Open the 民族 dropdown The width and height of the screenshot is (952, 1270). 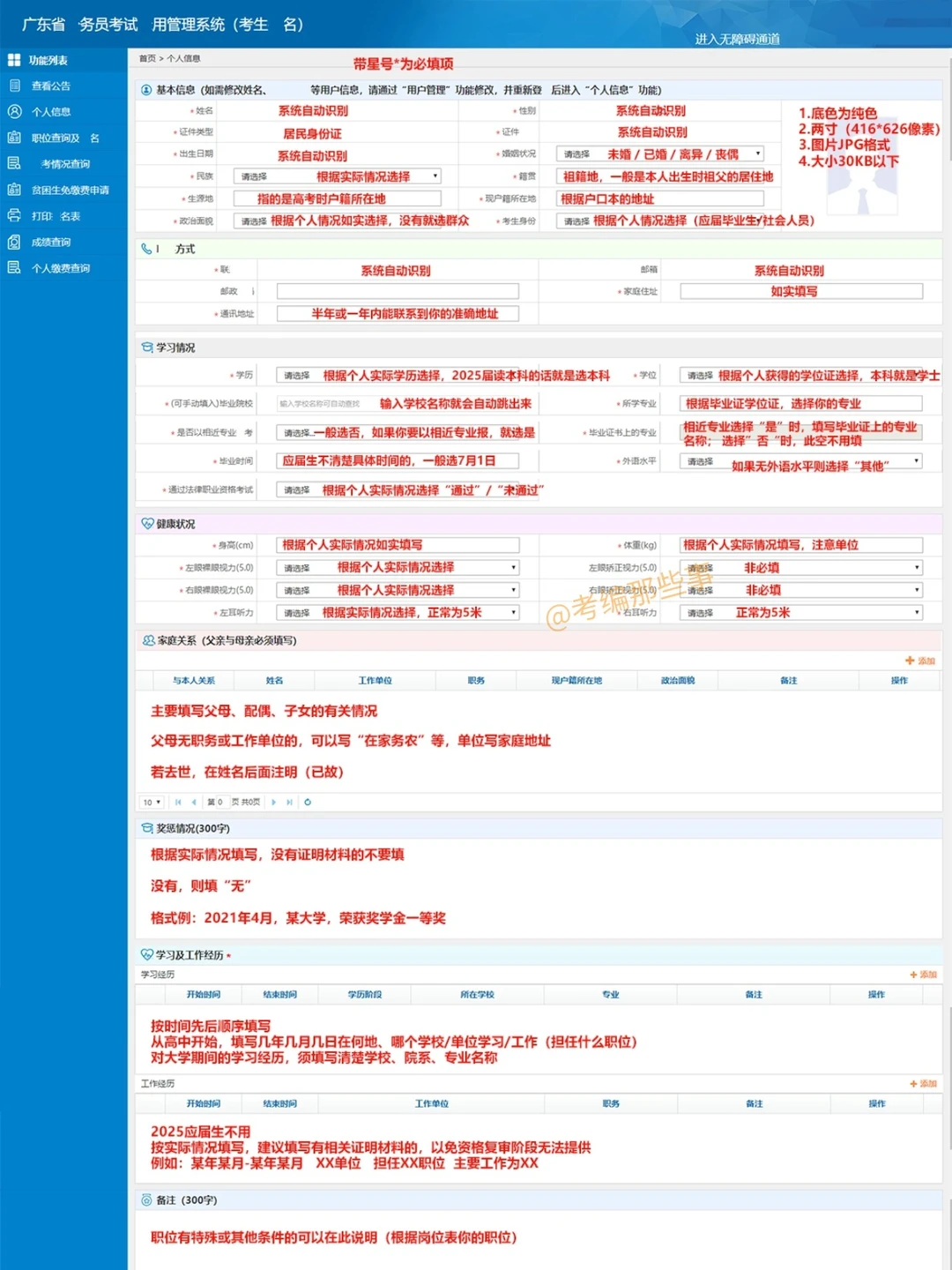coord(338,176)
